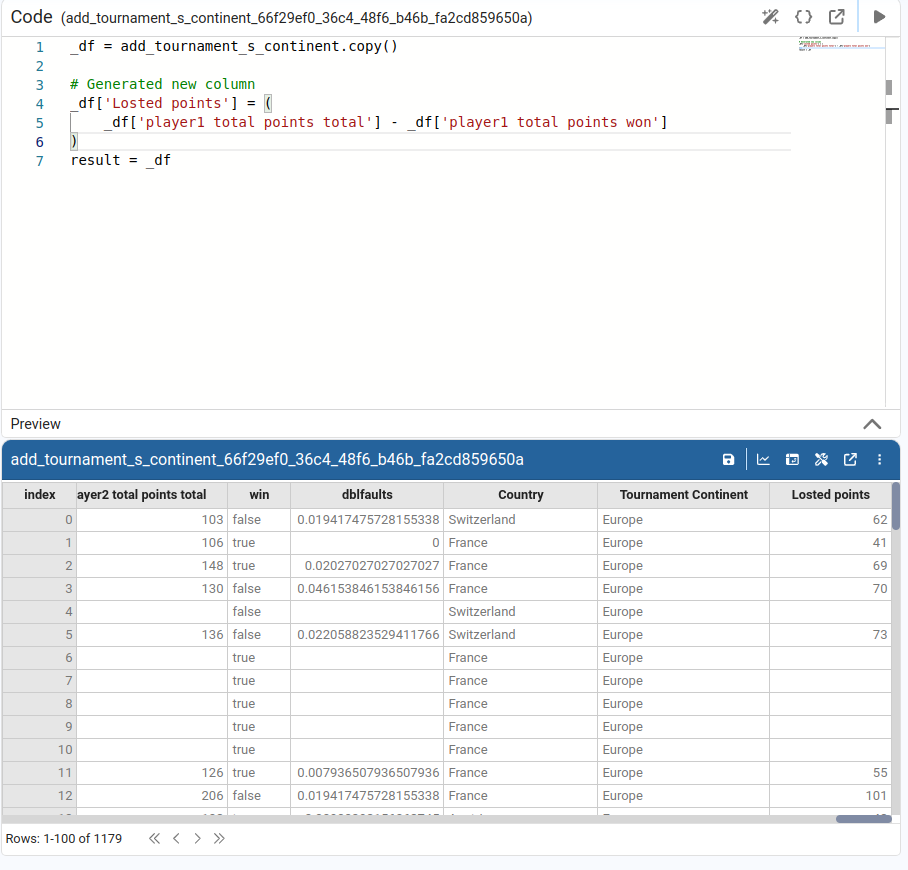The image size is (908, 870).
Task: Open the three-dot more options menu
Action: (x=880, y=460)
